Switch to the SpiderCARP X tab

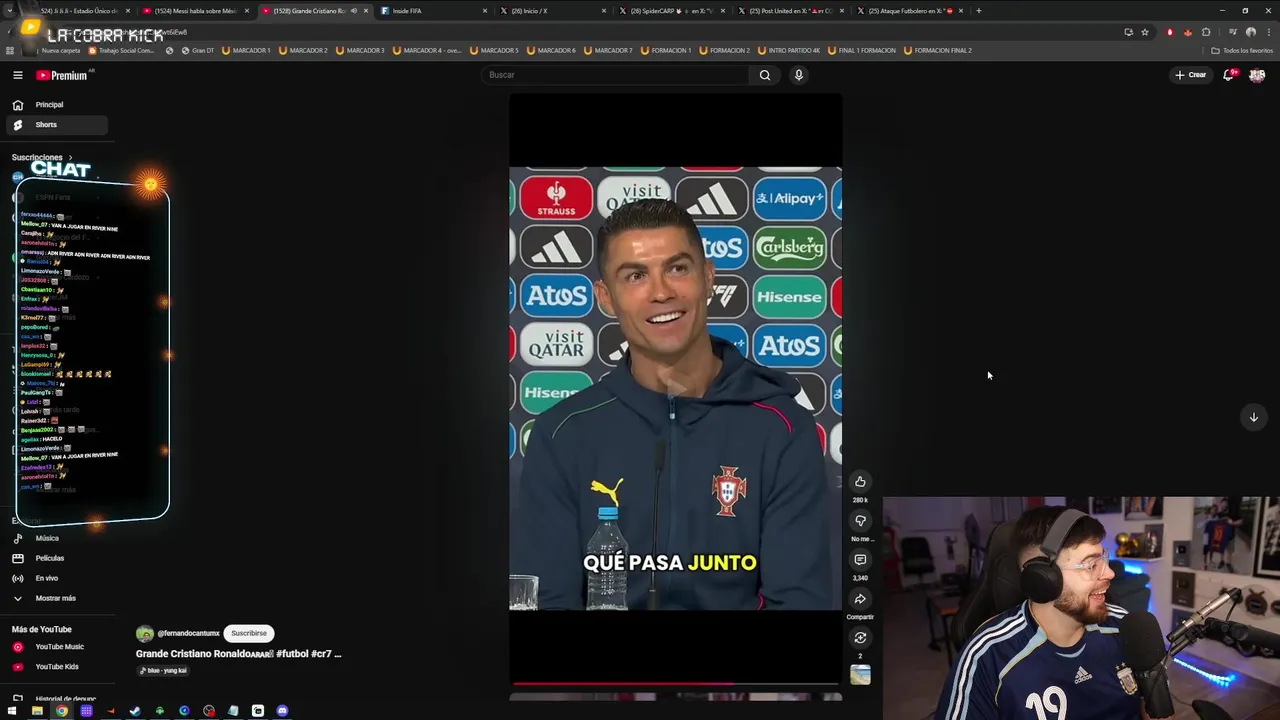pos(670,11)
